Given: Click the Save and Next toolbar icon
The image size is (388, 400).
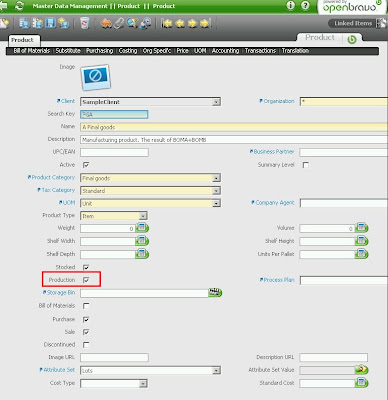Looking at the screenshot, I should 64,23.
